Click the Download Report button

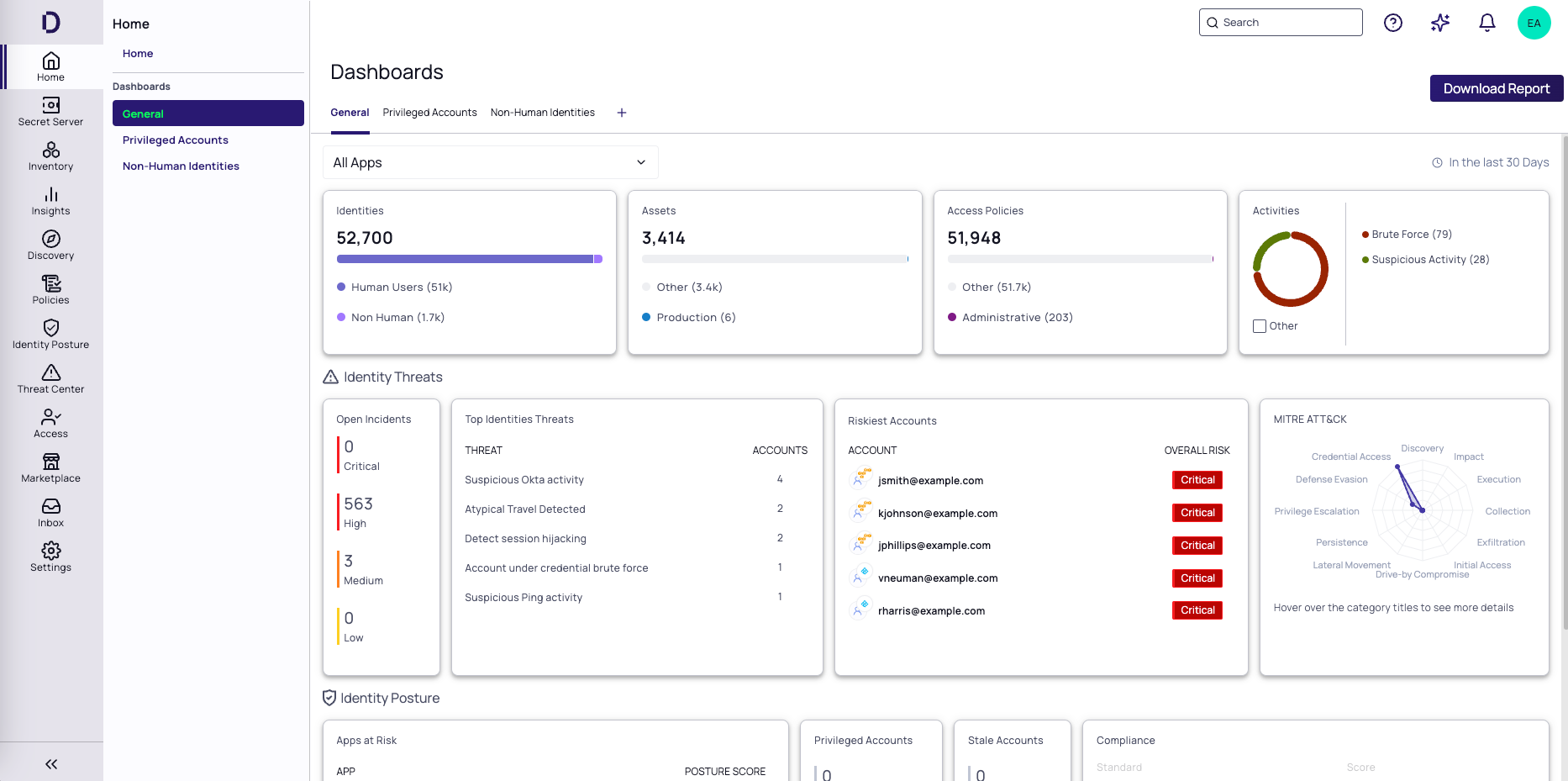(1497, 87)
